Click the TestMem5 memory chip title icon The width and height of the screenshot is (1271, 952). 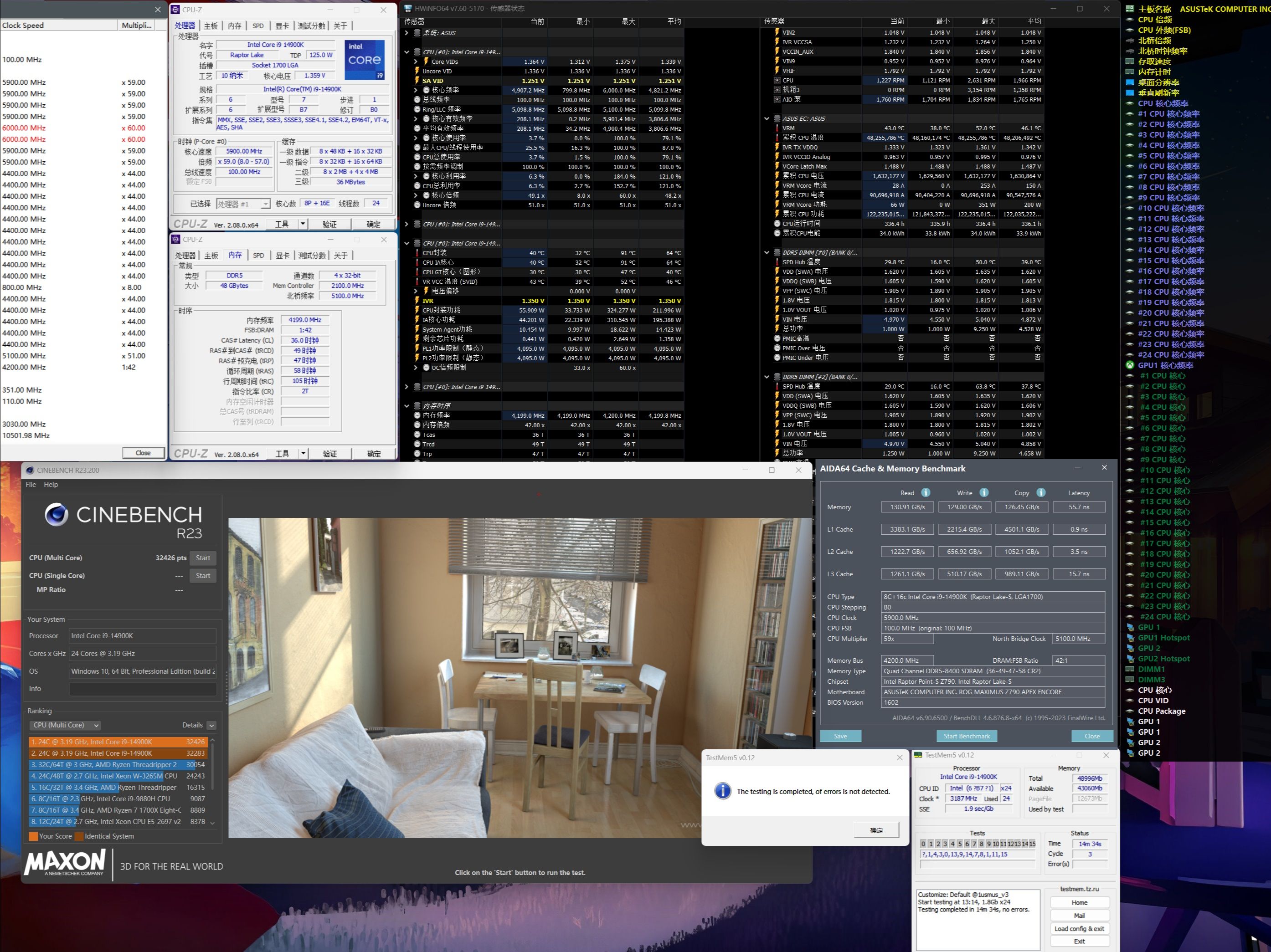pos(918,755)
